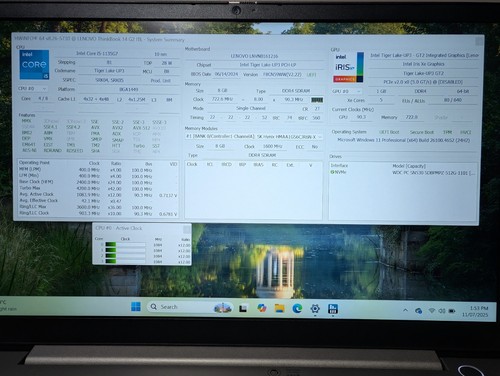Click the OneDrive cloud tray icon
Image resolution: width=500 pixels, height=376 pixels.
pyautogui.click(x=418, y=311)
